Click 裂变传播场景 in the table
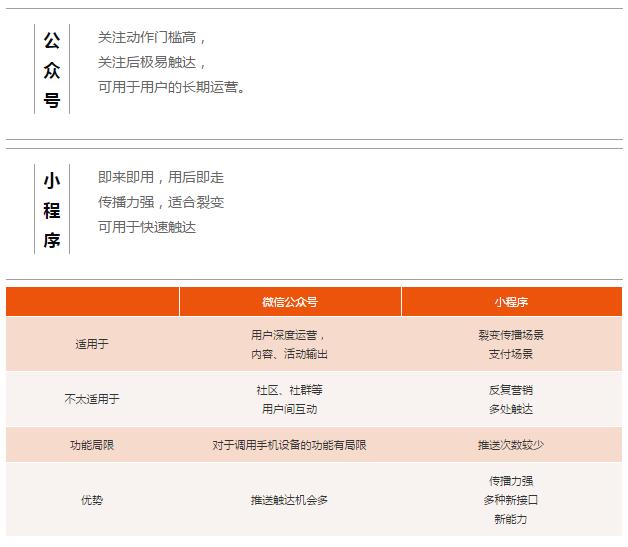This screenshot has height=547, width=628. pos(511,335)
